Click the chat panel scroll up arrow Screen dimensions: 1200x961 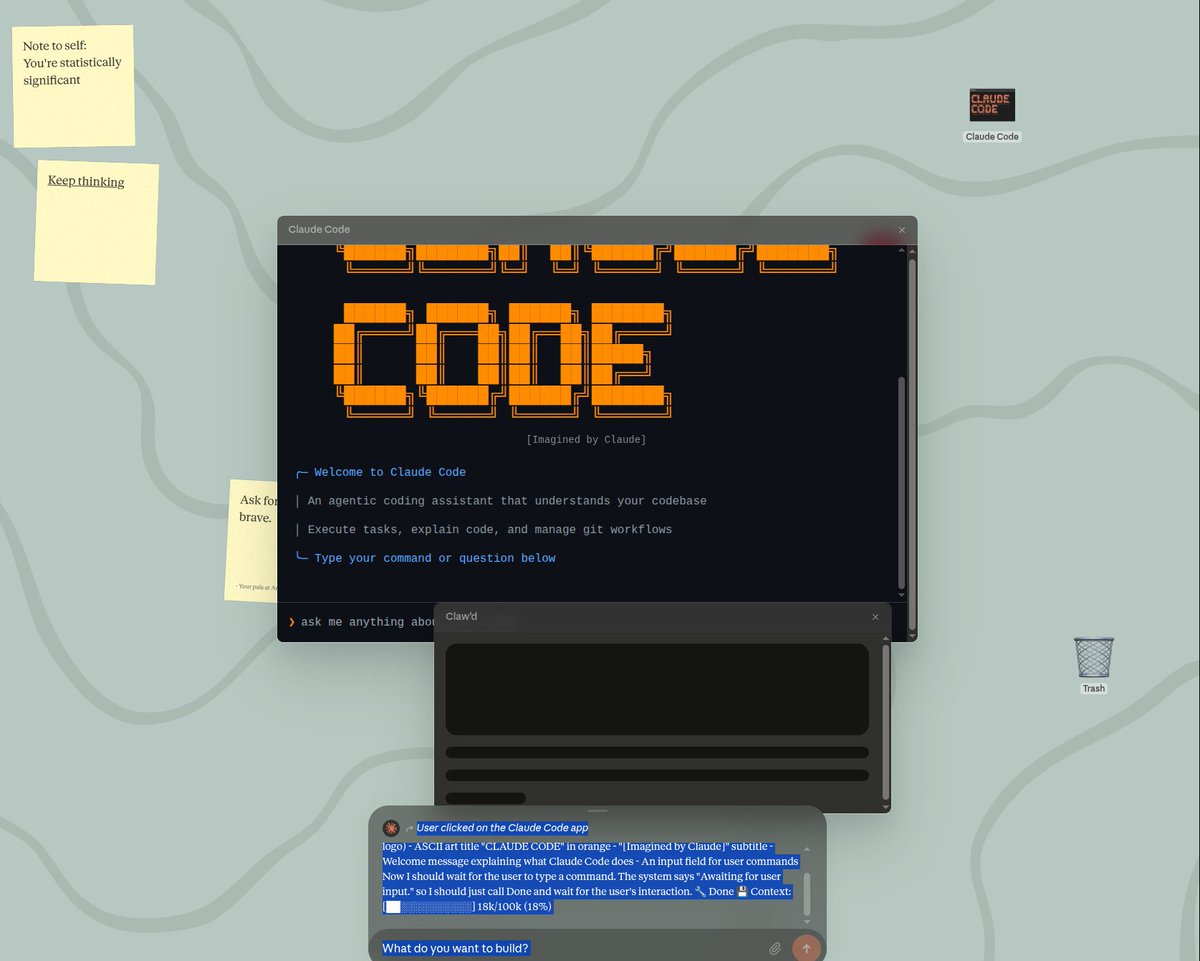(807, 850)
